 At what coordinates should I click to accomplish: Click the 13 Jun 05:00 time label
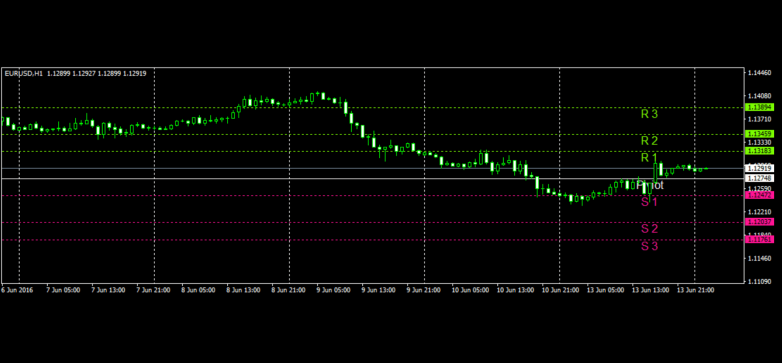pos(605,290)
